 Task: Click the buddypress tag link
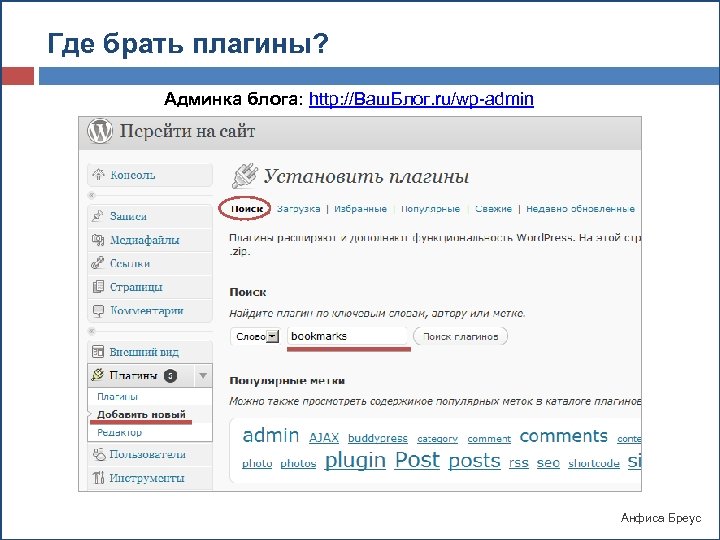[378, 439]
